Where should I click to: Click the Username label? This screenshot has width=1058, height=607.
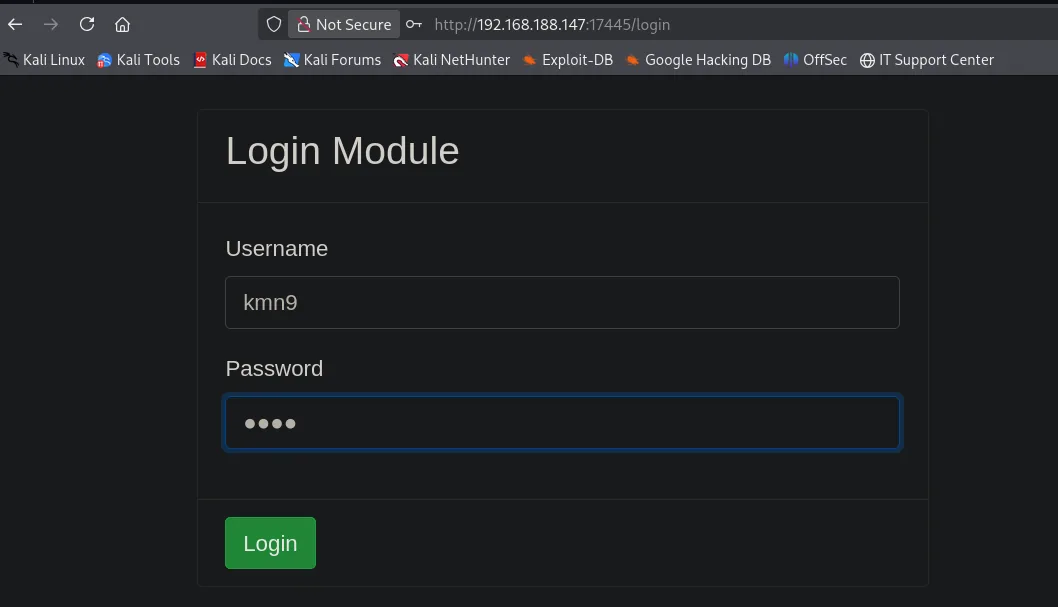(277, 249)
